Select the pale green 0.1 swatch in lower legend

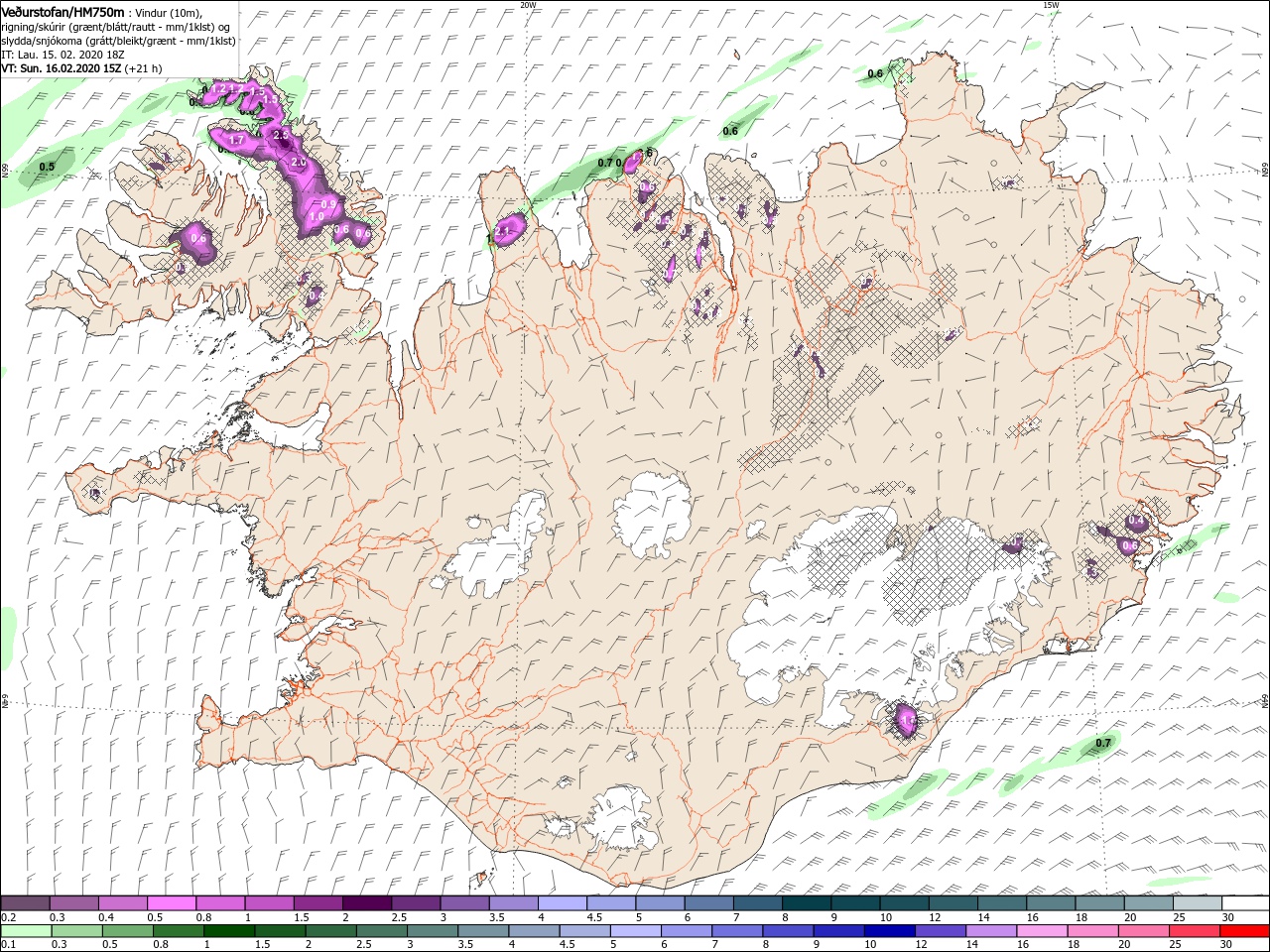[25, 931]
